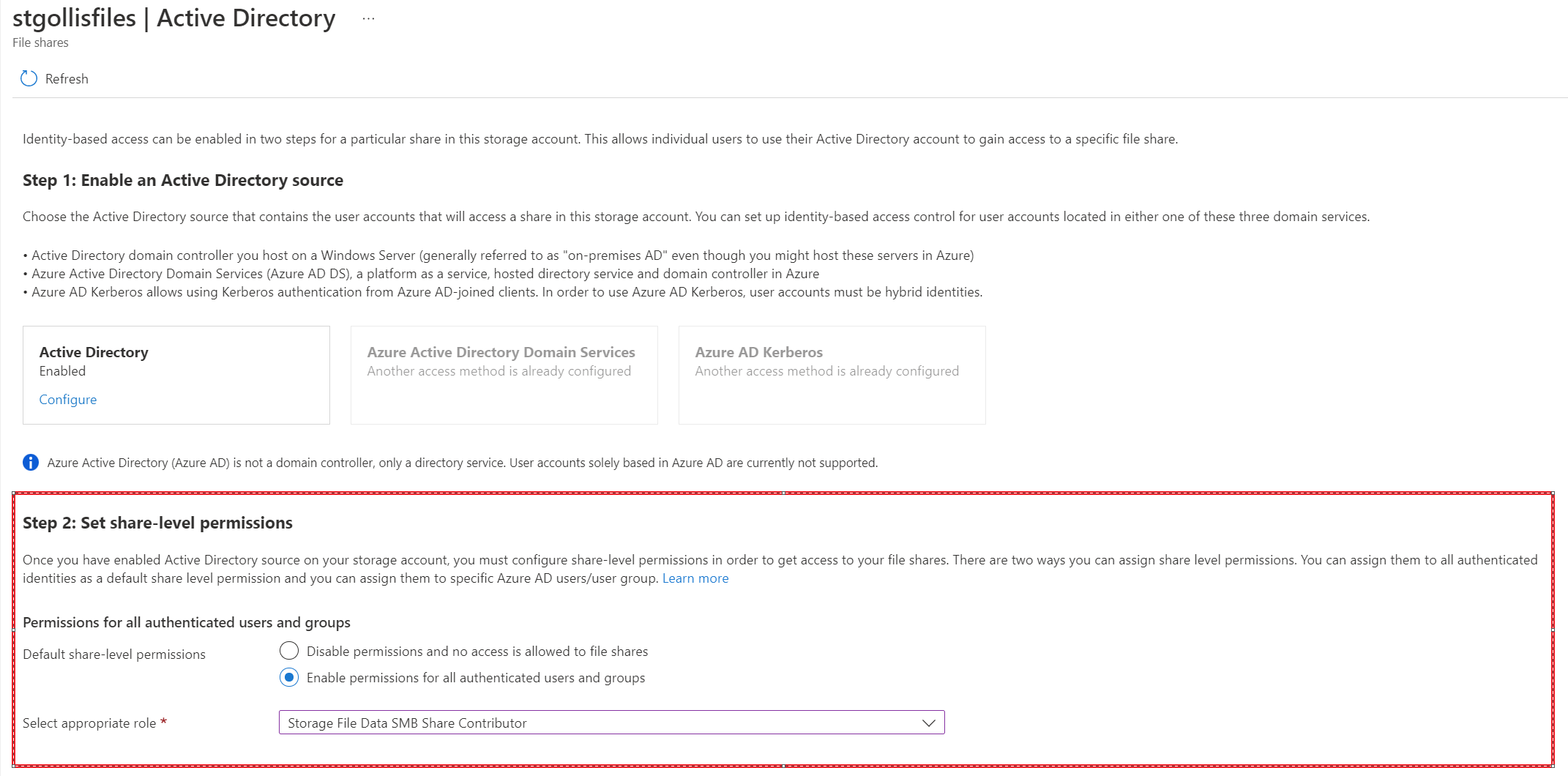Click the Step 1 Enable Active Directory heading
This screenshot has height=776, width=1568.
[x=183, y=180]
